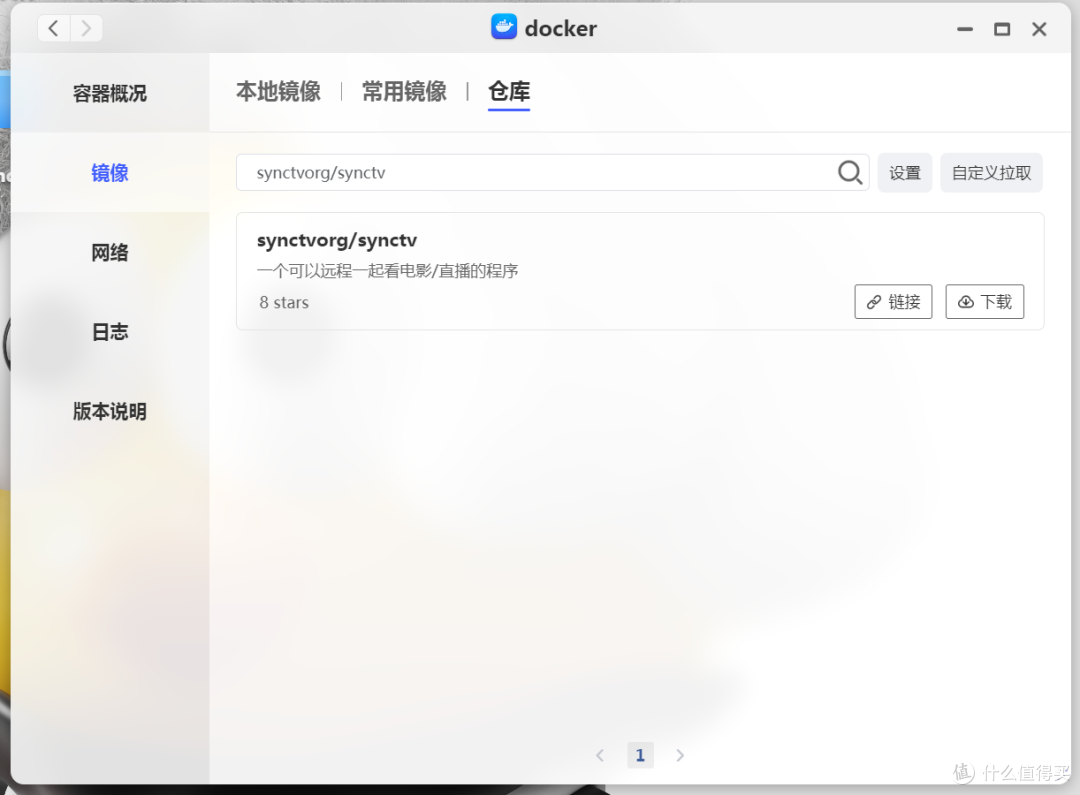Open 日志 section in the sidebar

coord(110,331)
